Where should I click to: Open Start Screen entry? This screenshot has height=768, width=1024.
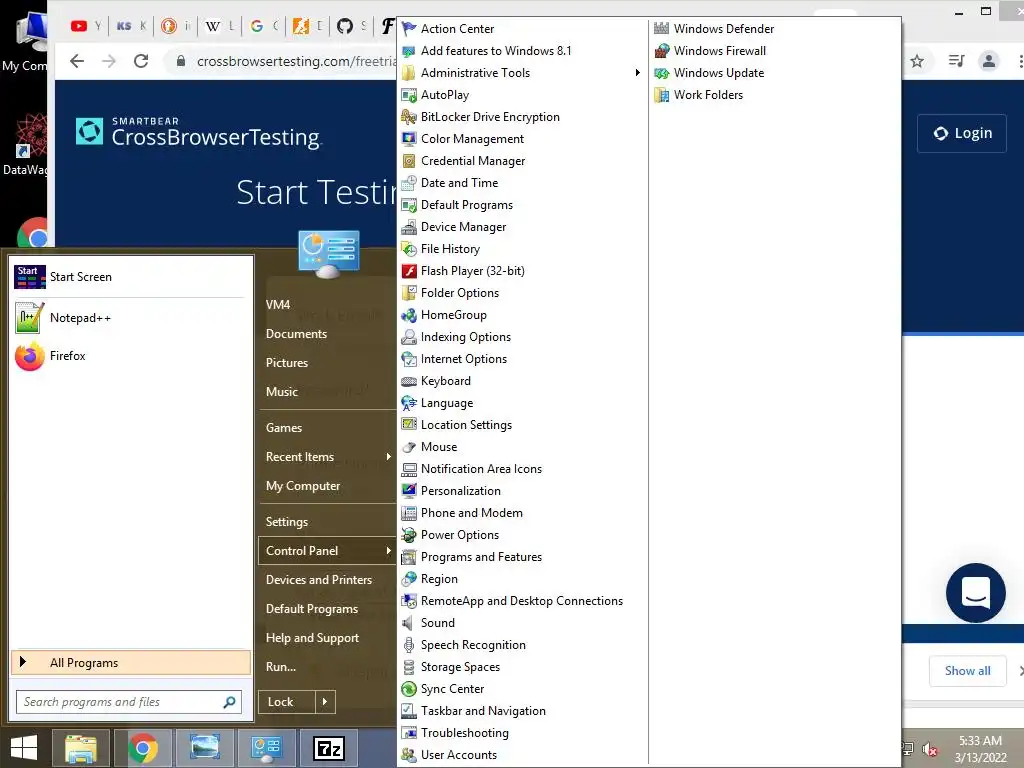pos(131,277)
